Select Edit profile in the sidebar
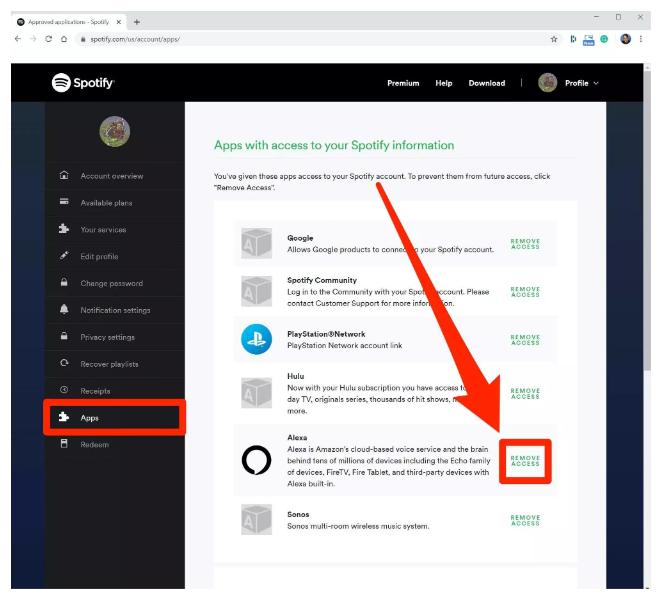This screenshot has height=600, width=658. click(99, 256)
